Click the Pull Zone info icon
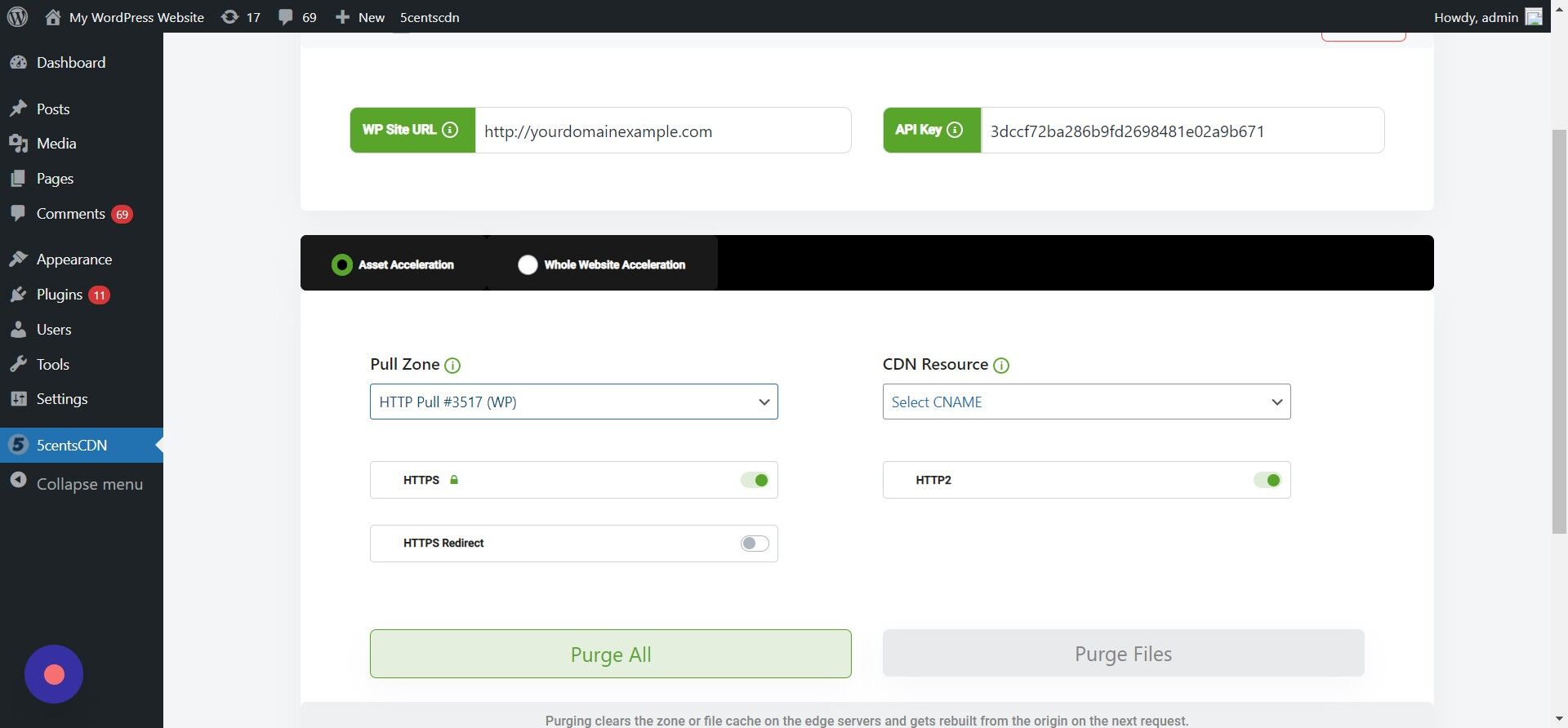Image resolution: width=1568 pixels, height=728 pixels. (x=452, y=366)
